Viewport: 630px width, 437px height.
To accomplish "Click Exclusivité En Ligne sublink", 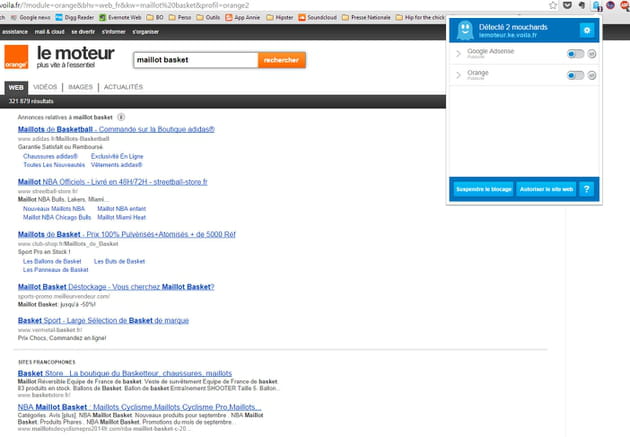I will point(117,156).
